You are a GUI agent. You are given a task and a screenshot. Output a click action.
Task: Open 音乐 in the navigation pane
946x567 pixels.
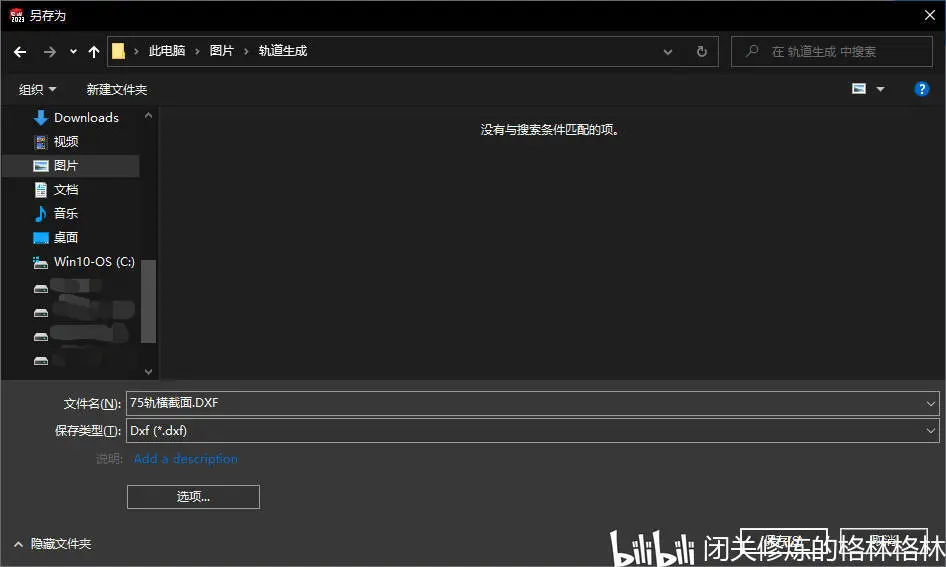(66, 214)
